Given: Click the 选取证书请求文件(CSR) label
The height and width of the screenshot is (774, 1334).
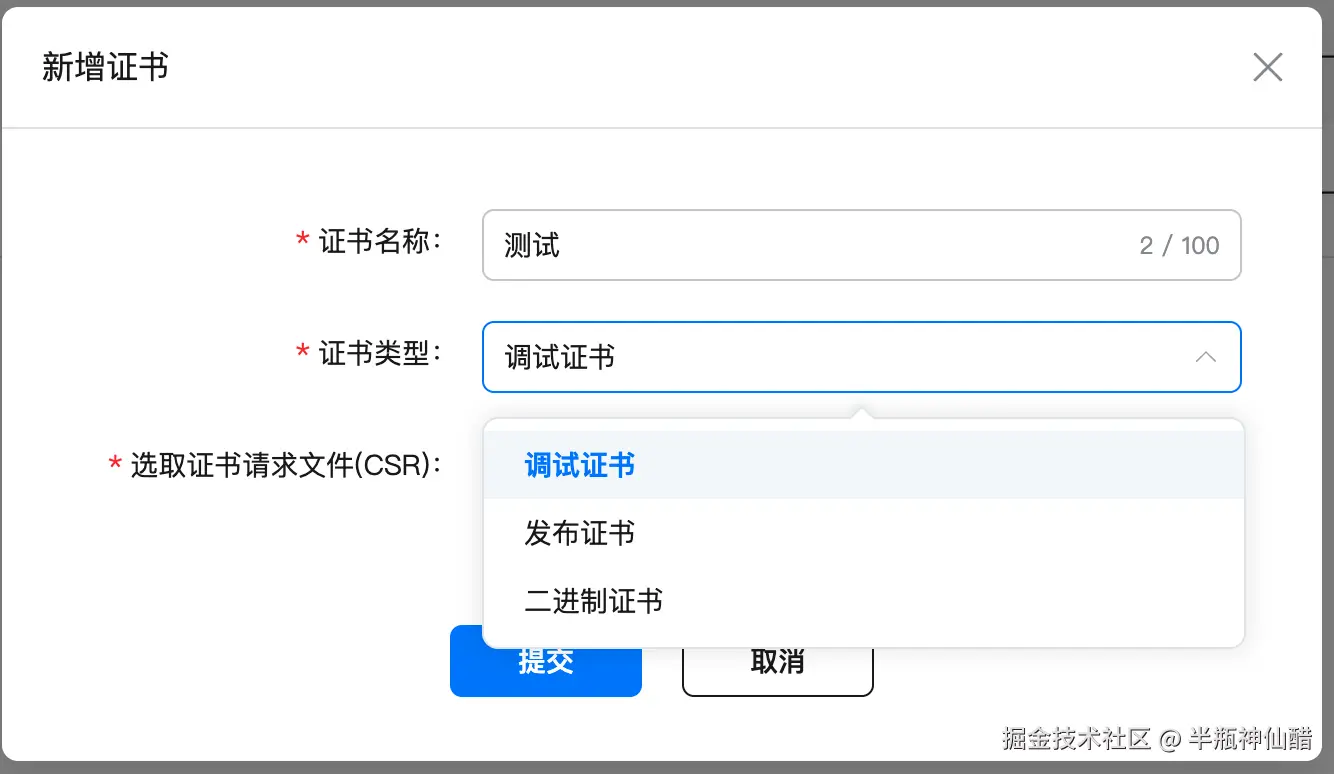Looking at the screenshot, I should (x=285, y=465).
